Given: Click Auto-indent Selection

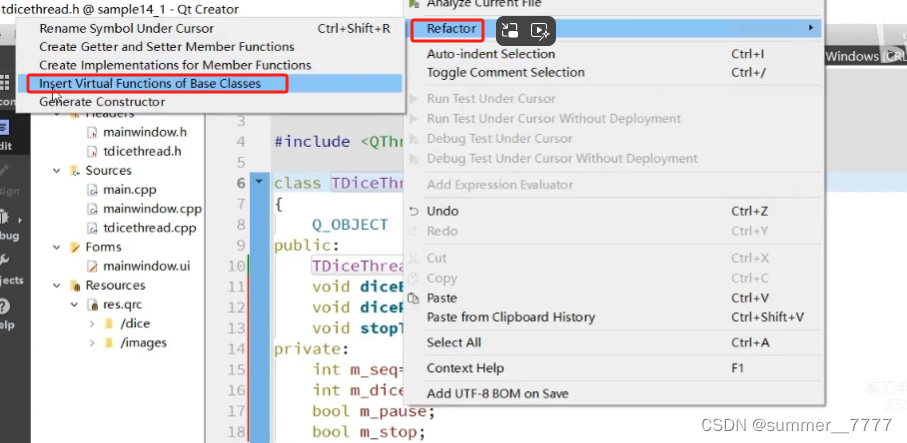Looking at the screenshot, I should (615, 54).
